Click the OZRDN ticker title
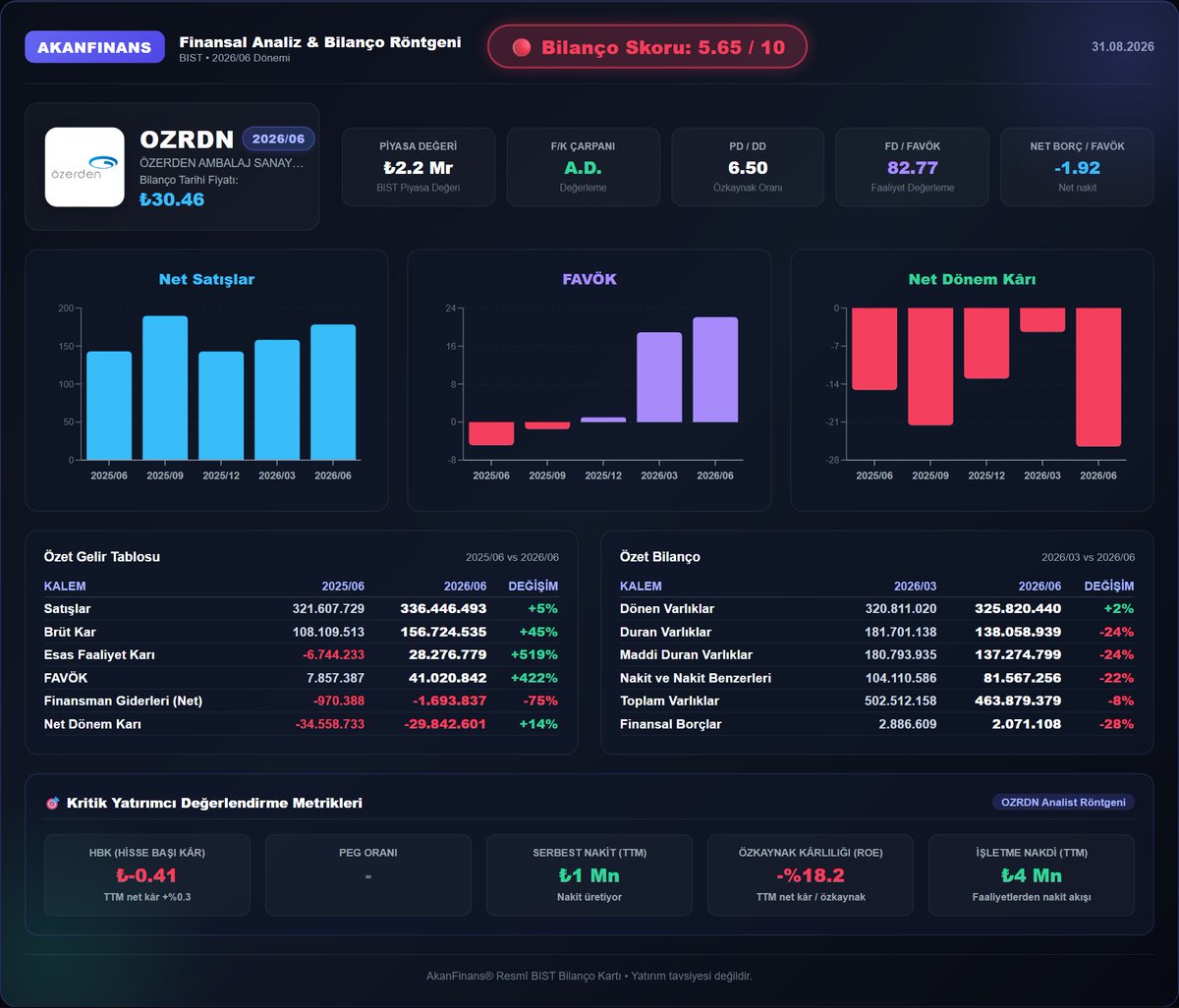 187,140
